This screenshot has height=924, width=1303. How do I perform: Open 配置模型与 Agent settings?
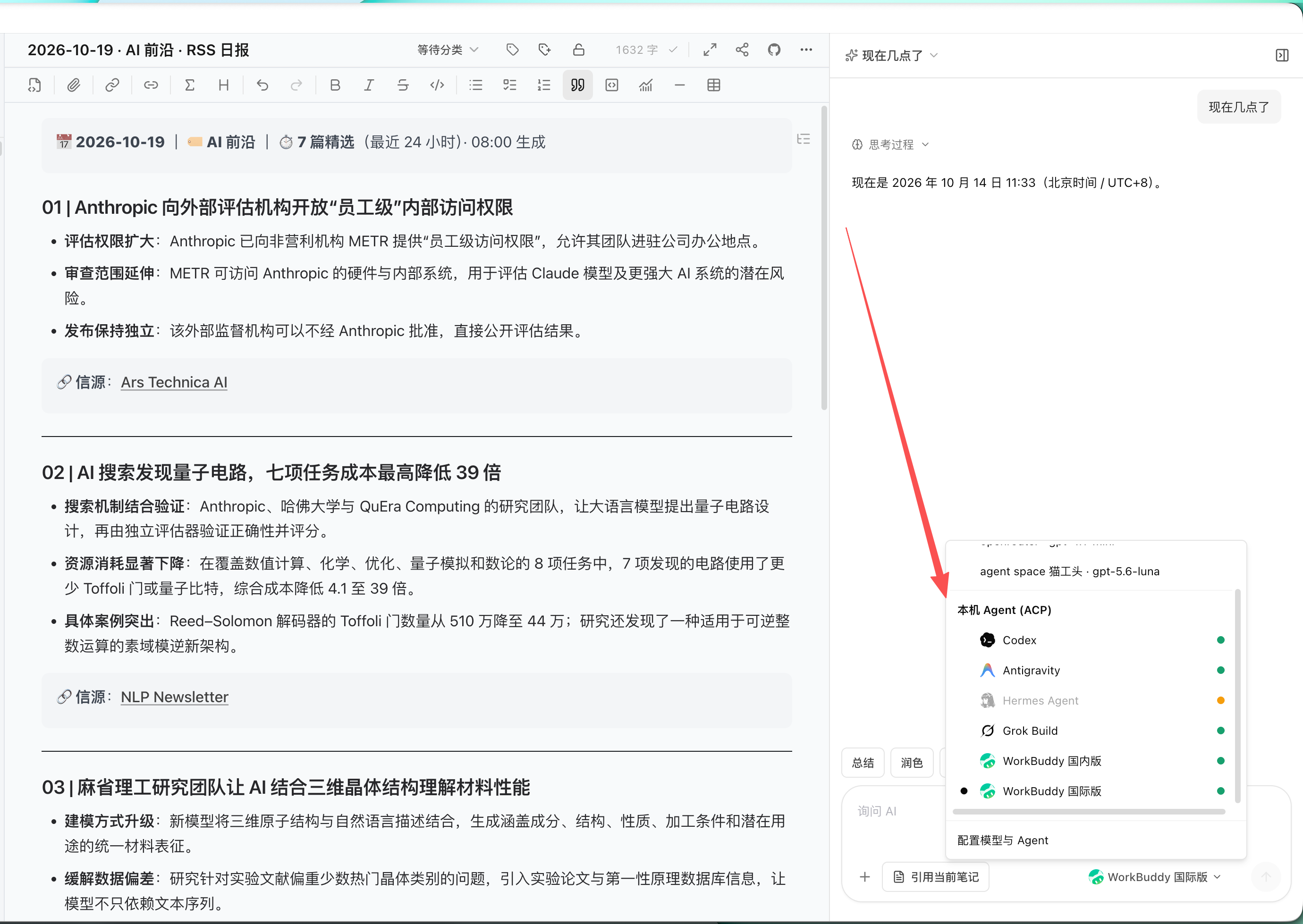(1002, 840)
